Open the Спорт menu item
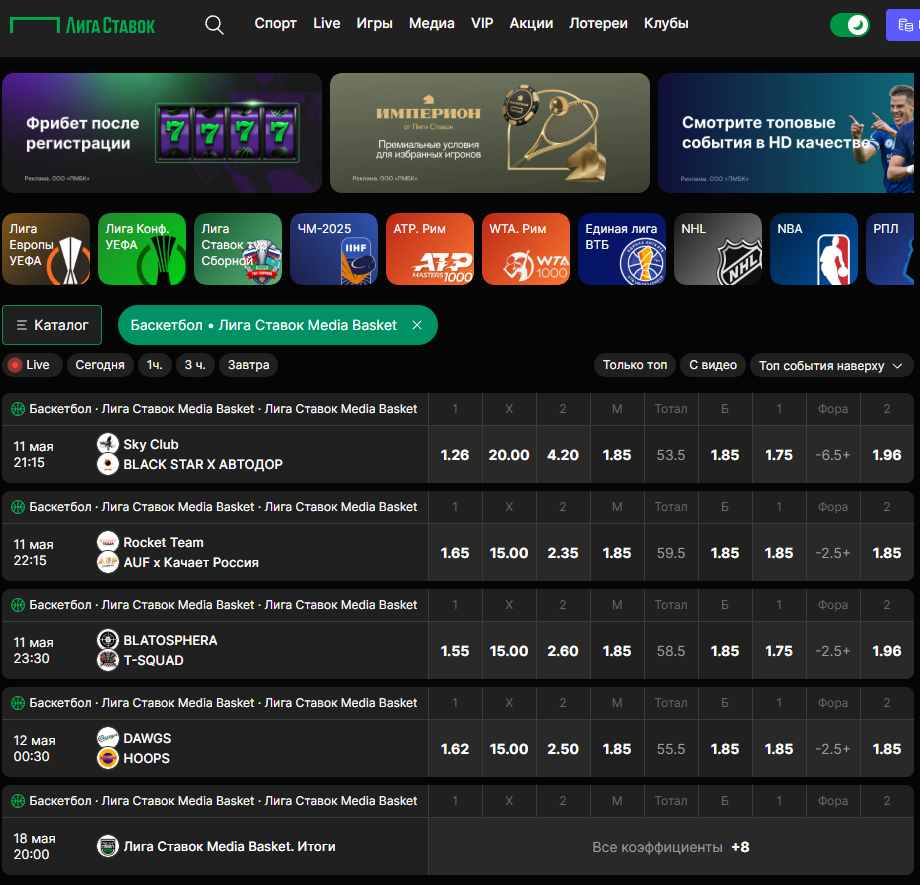The height and width of the screenshot is (885, 920). click(x=275, y=23)
